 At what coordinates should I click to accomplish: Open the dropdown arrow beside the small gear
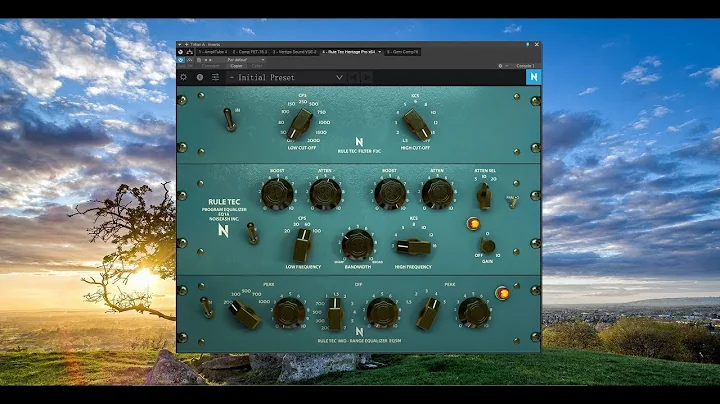(x=506, y=66)
